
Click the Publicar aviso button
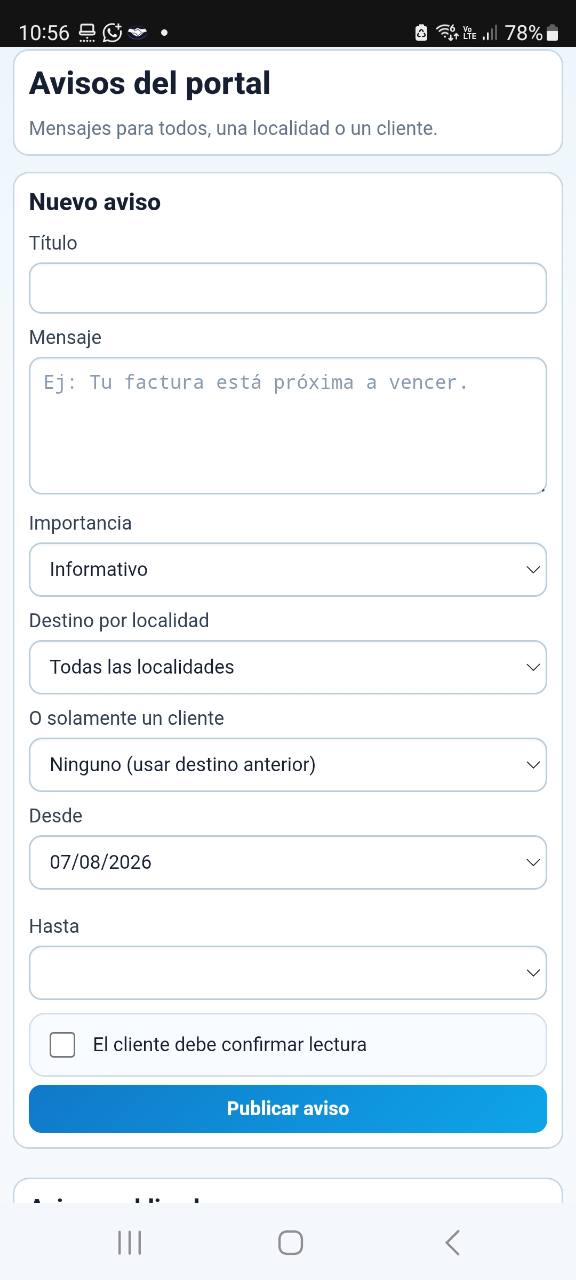[288, 1108]
